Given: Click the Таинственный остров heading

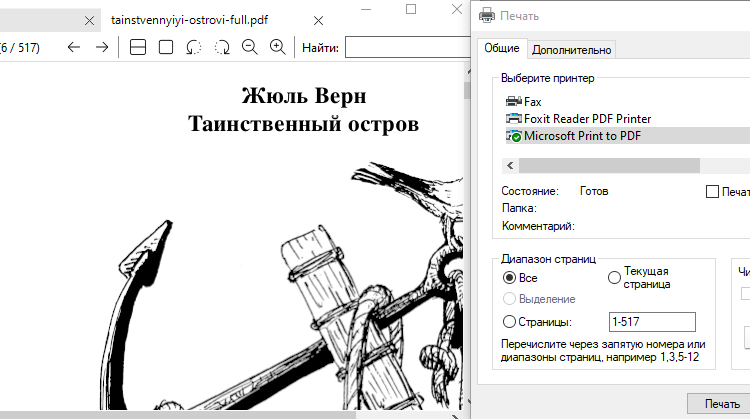Looking at the screenshot, I should 304,123.
